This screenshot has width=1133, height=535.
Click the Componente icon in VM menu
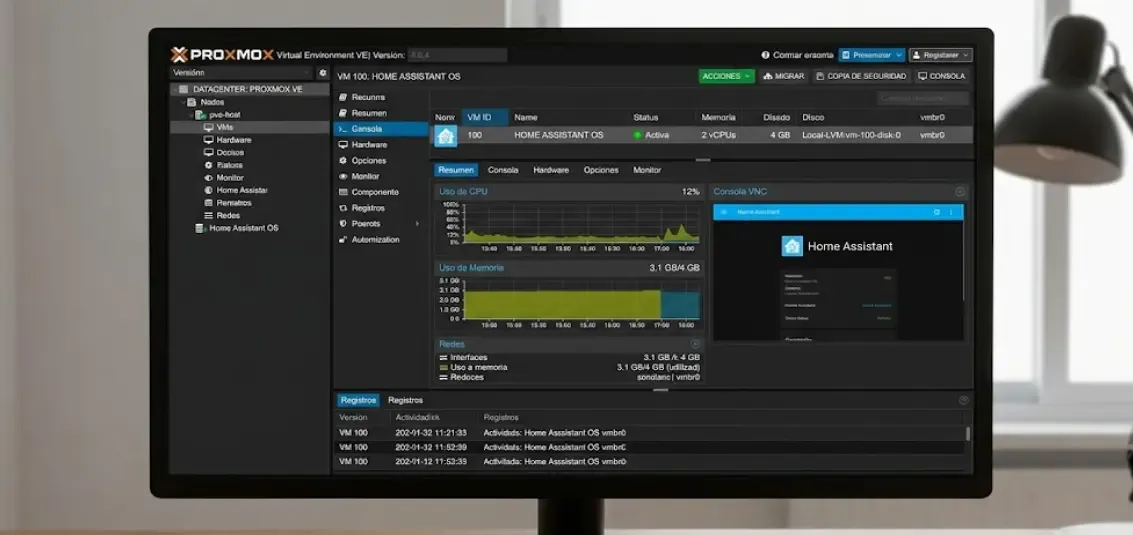[343, 192]
